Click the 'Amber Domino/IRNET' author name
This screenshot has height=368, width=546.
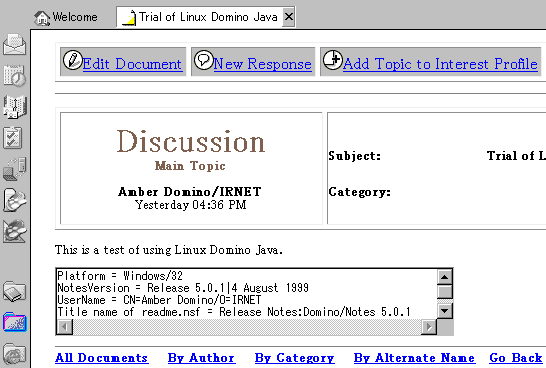(x=190, y=192)
